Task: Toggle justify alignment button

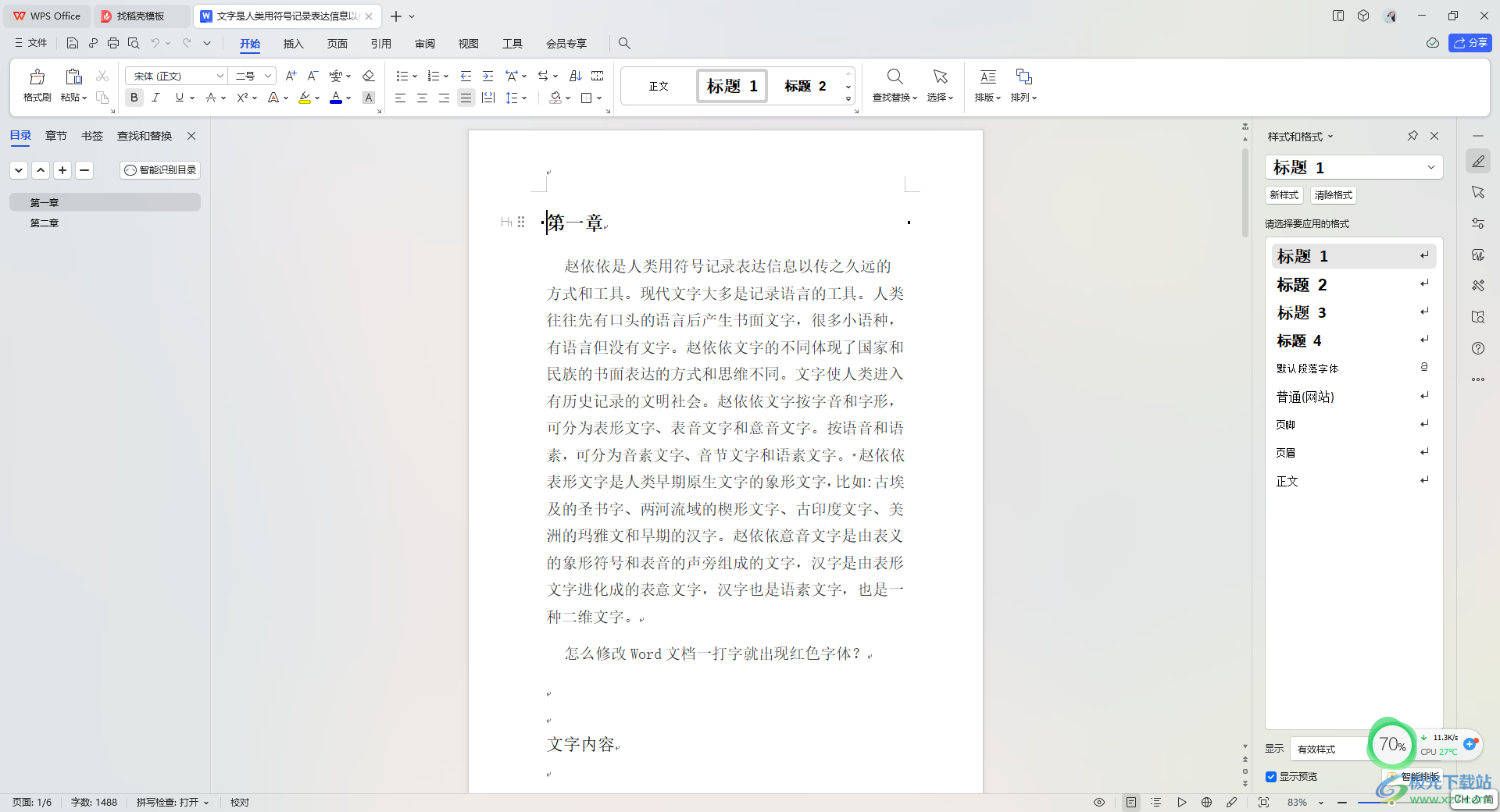Action: [x=466, y=98]
